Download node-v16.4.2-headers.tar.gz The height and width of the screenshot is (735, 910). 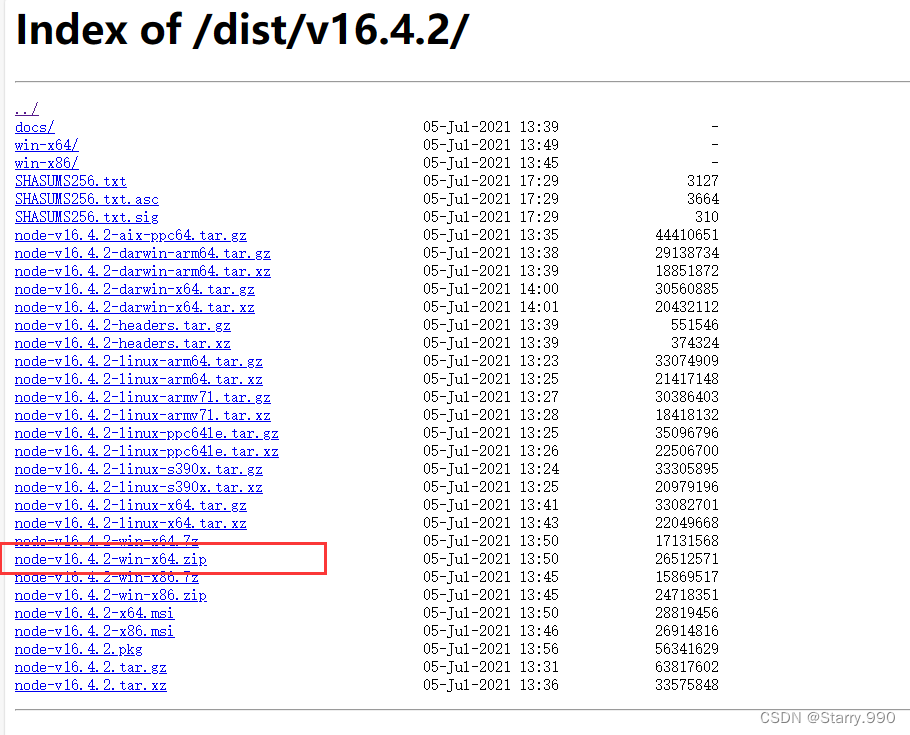point(122,325)
